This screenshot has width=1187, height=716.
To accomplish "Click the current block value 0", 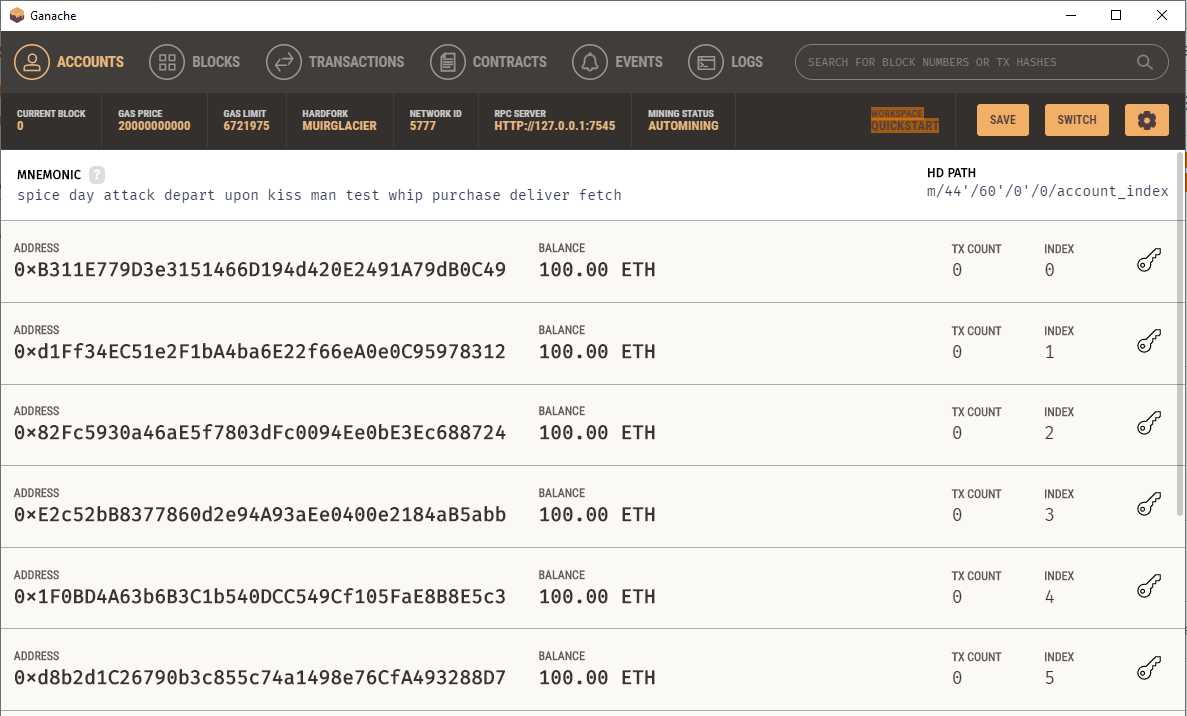I will point(20,126).
